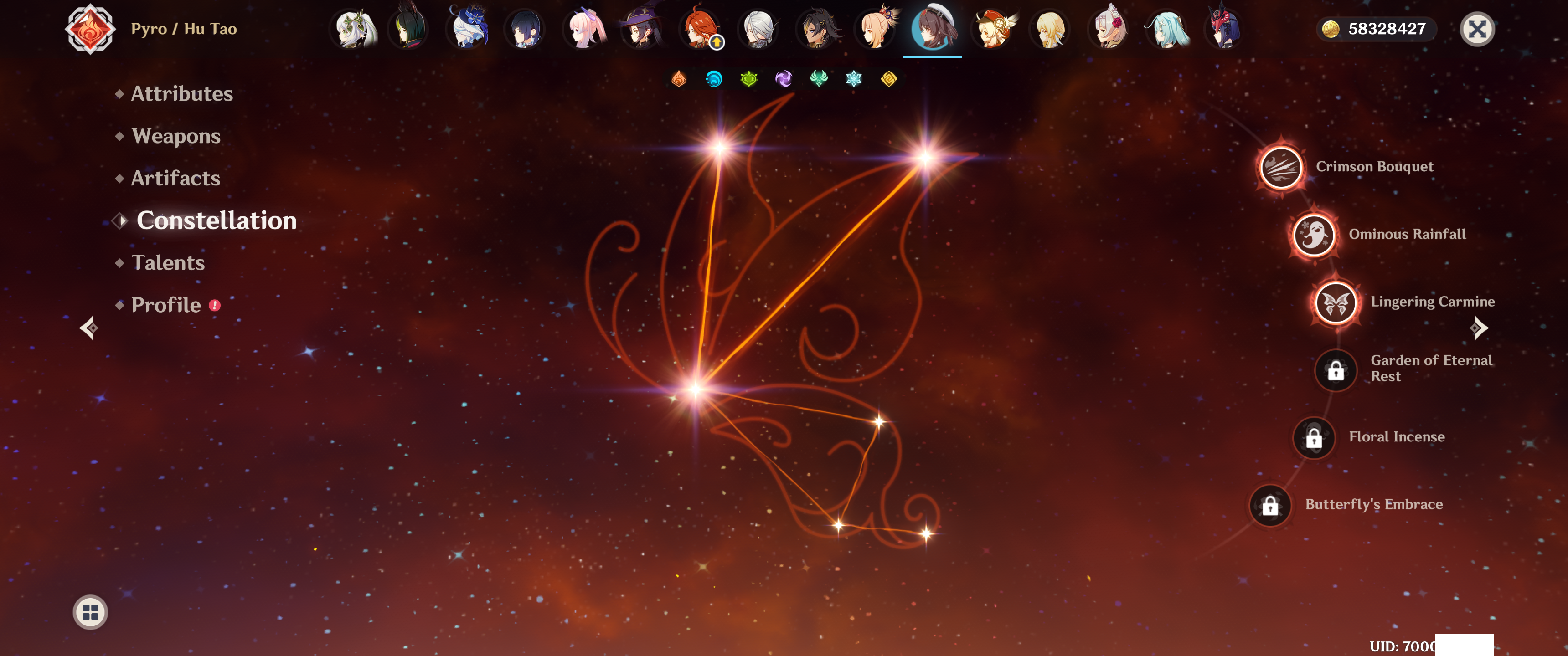Screen dimensions: 1568x656
Task: Switch to the Talents menu
Action: [x=168, y=263]
